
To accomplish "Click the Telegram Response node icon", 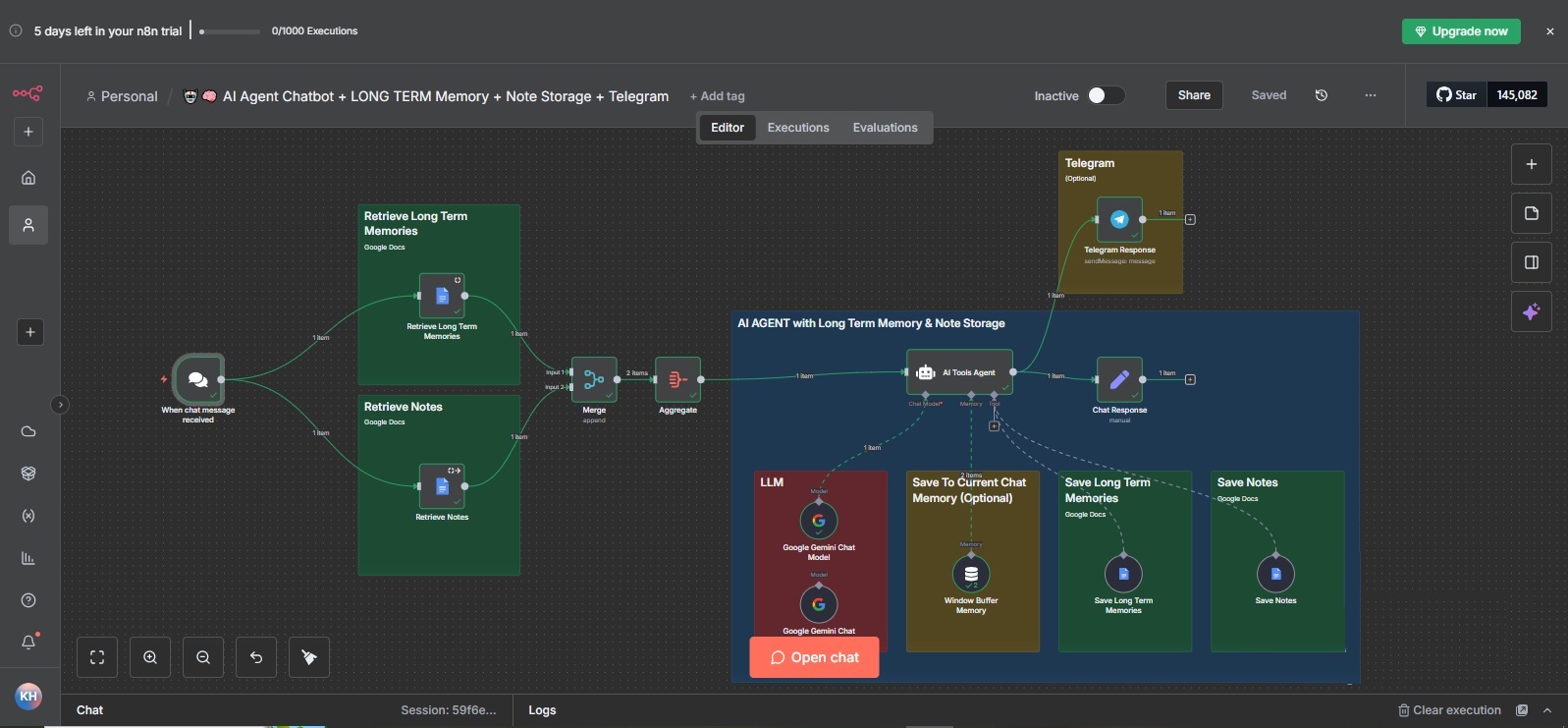I will [x=1119, y=220].
